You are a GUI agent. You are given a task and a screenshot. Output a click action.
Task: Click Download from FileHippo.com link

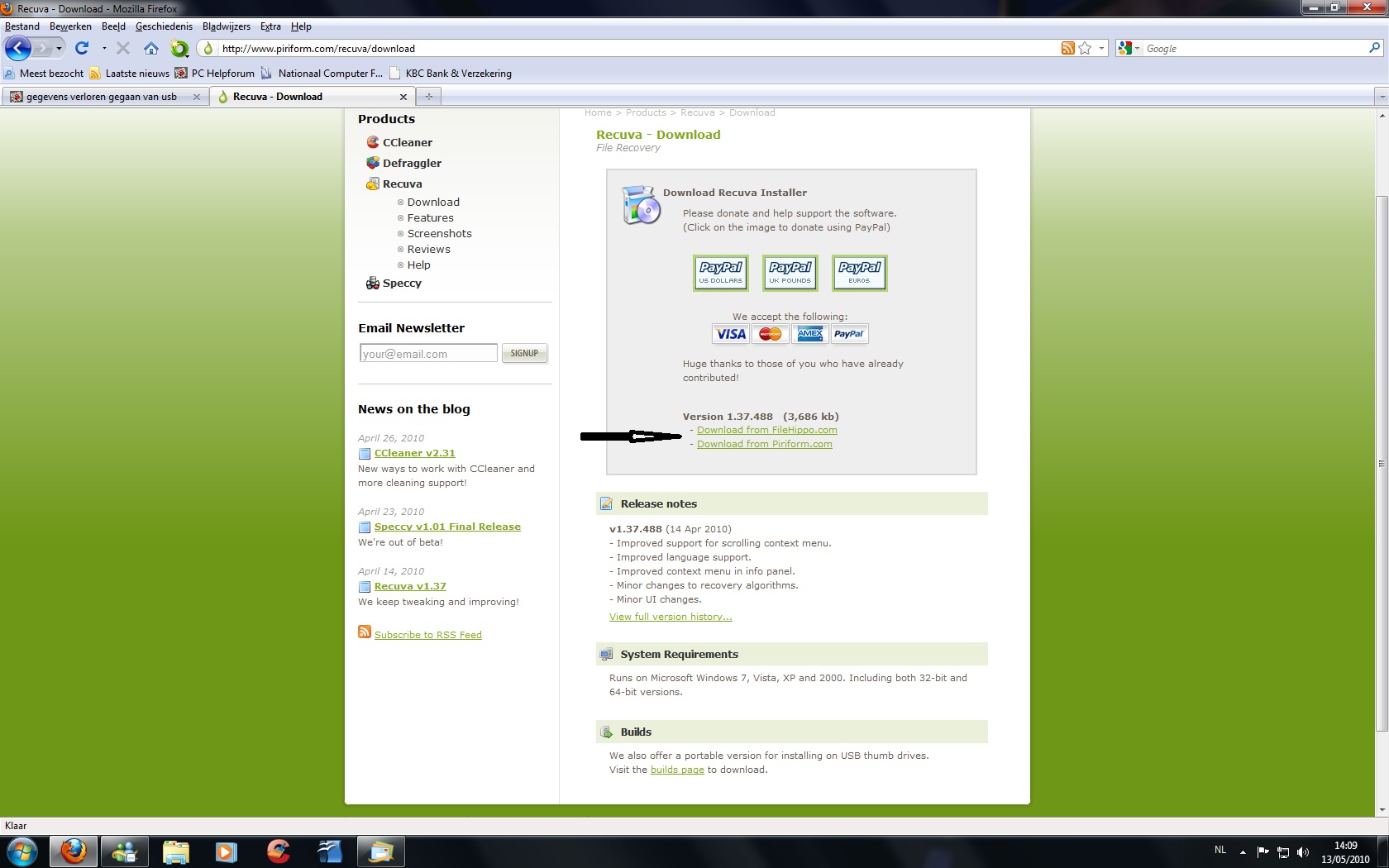(766, 430)
